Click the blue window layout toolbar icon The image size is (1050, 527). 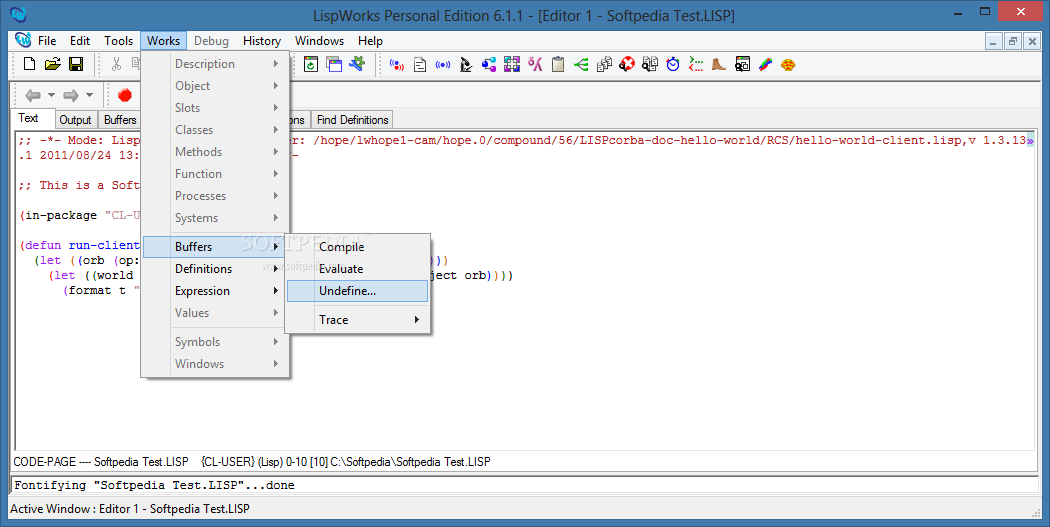[333, 64]
